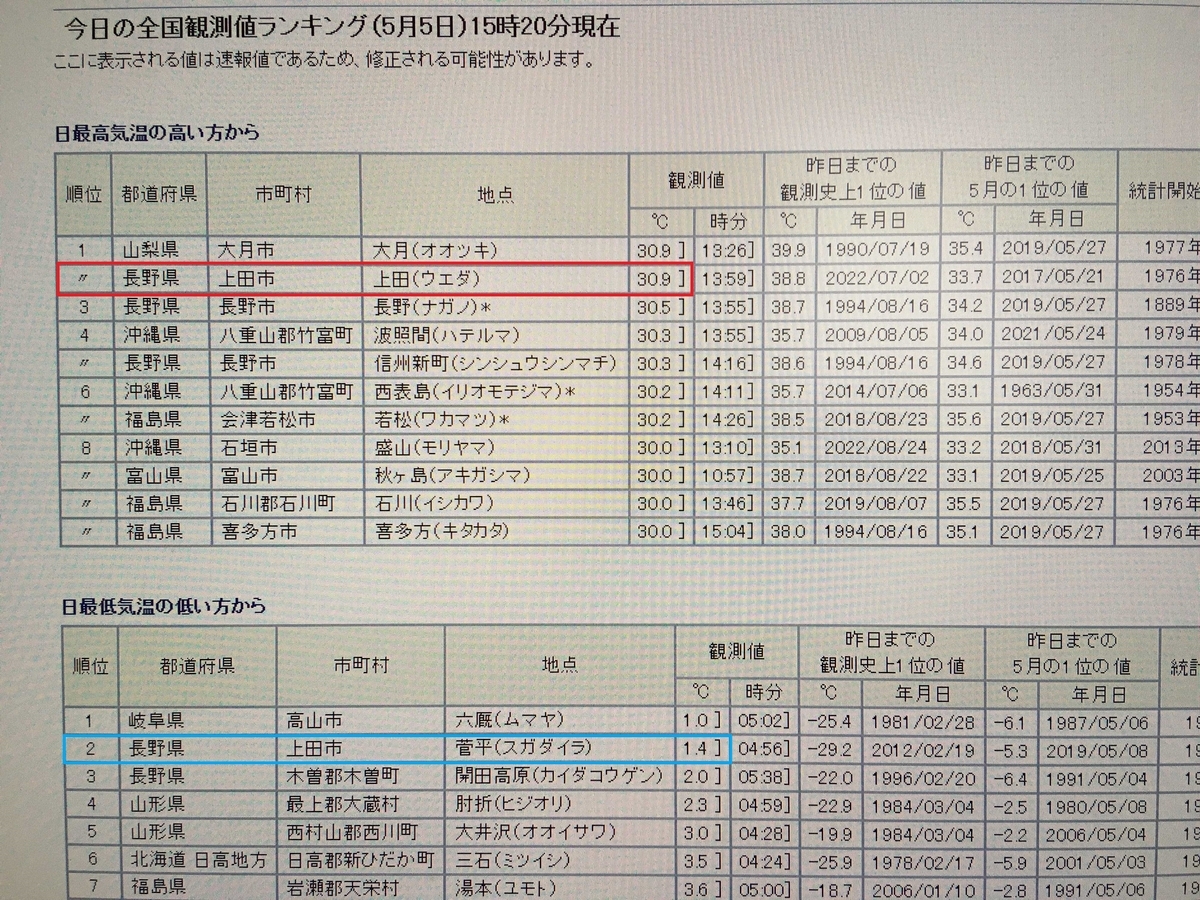Click the 地点 header in the high-temperature table
This screenshot has height=900, width=1200.
[x=495, y=194]
